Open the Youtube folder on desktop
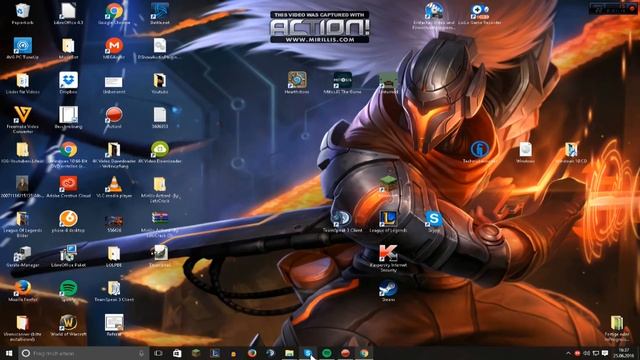The image size is (640, 360). click(160, 83)
